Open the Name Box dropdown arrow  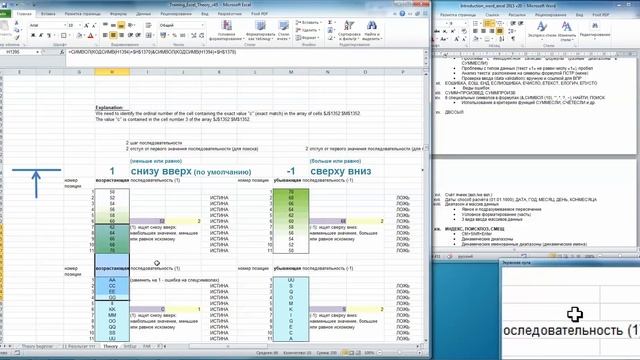[x=38, y=52]
